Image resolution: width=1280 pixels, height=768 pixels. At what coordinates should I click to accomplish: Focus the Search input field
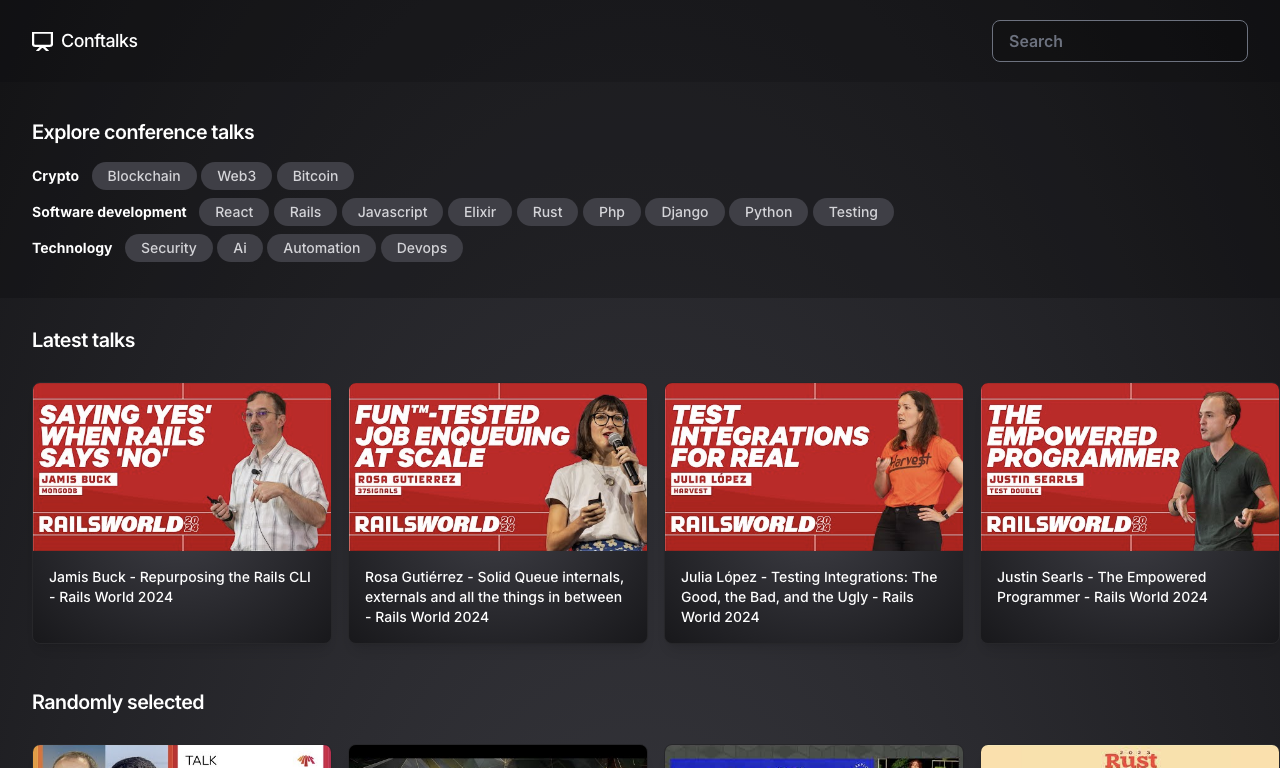point(1120,41)
